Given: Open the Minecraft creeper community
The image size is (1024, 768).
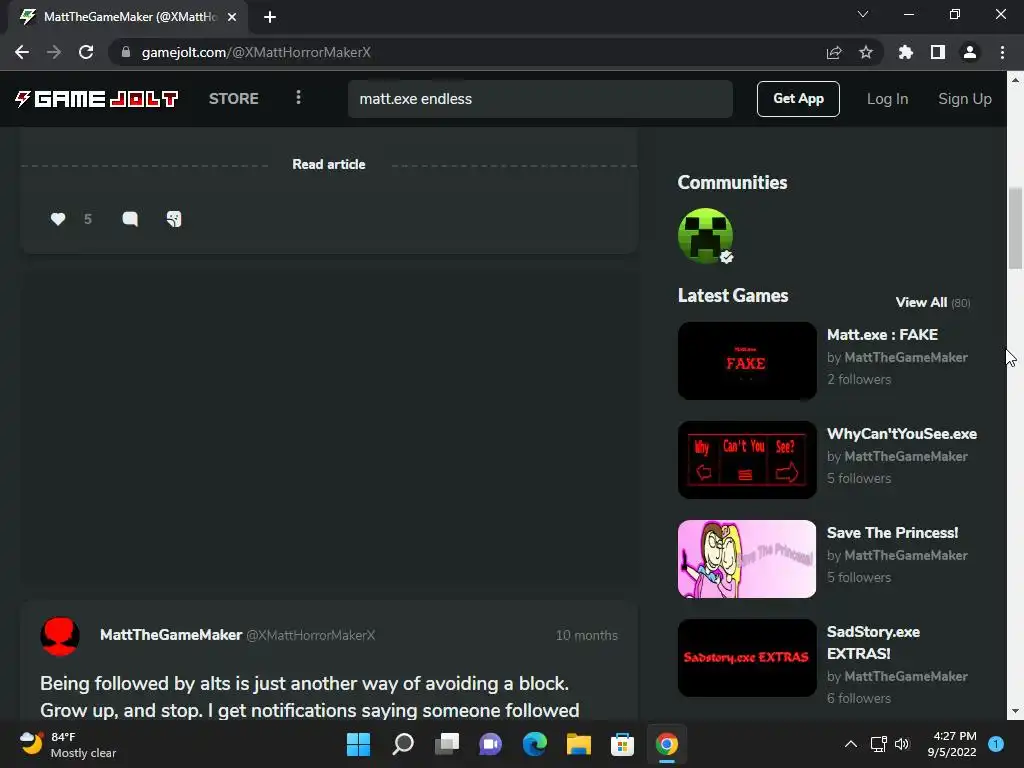Looking at the screenshot, I should [705, 236].
